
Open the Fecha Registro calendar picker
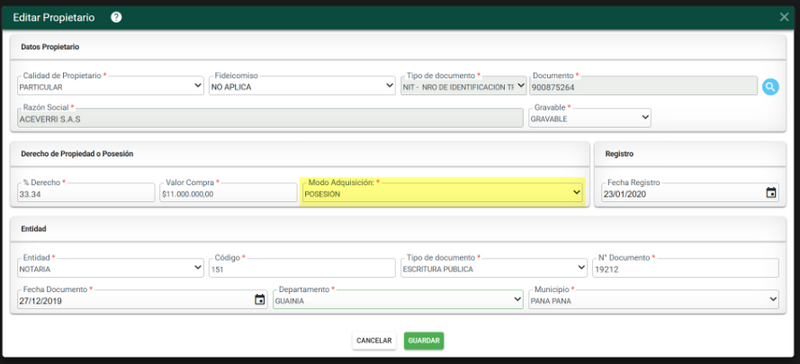[771, 193]
